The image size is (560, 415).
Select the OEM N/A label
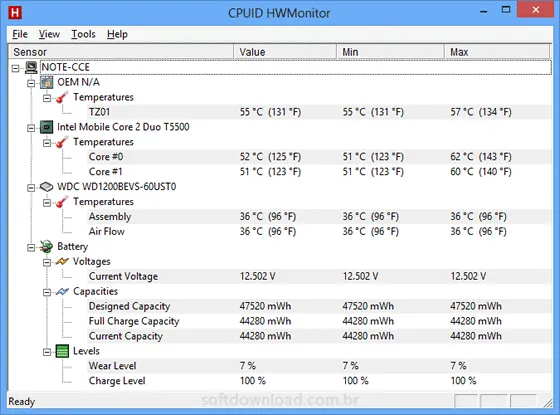[79, 82]
